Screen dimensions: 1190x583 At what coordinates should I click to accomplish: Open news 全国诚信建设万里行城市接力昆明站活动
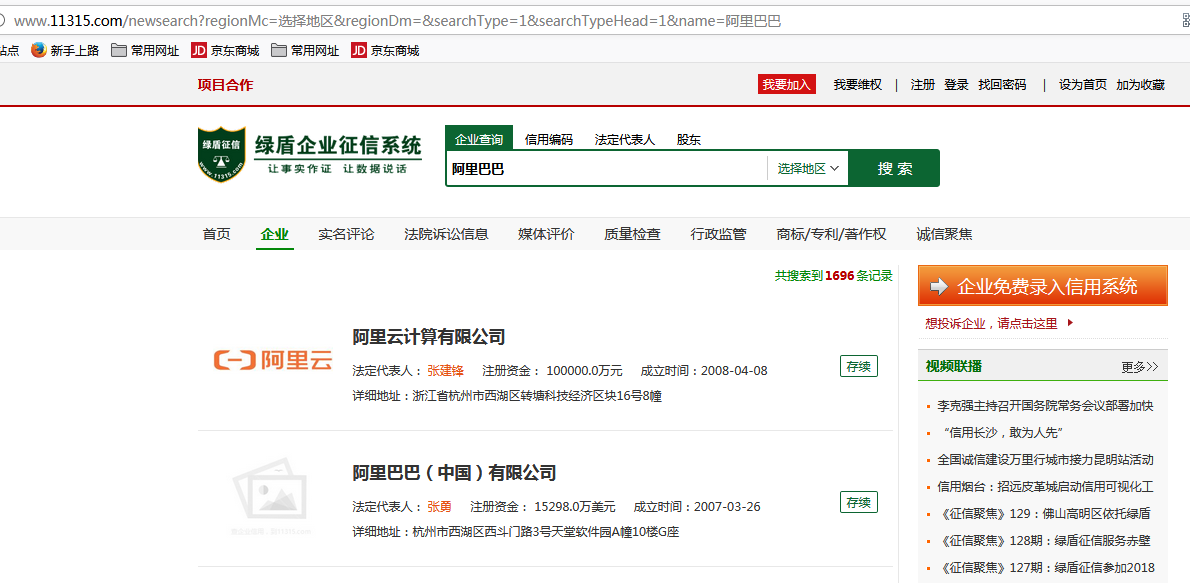coord(1046,460)
